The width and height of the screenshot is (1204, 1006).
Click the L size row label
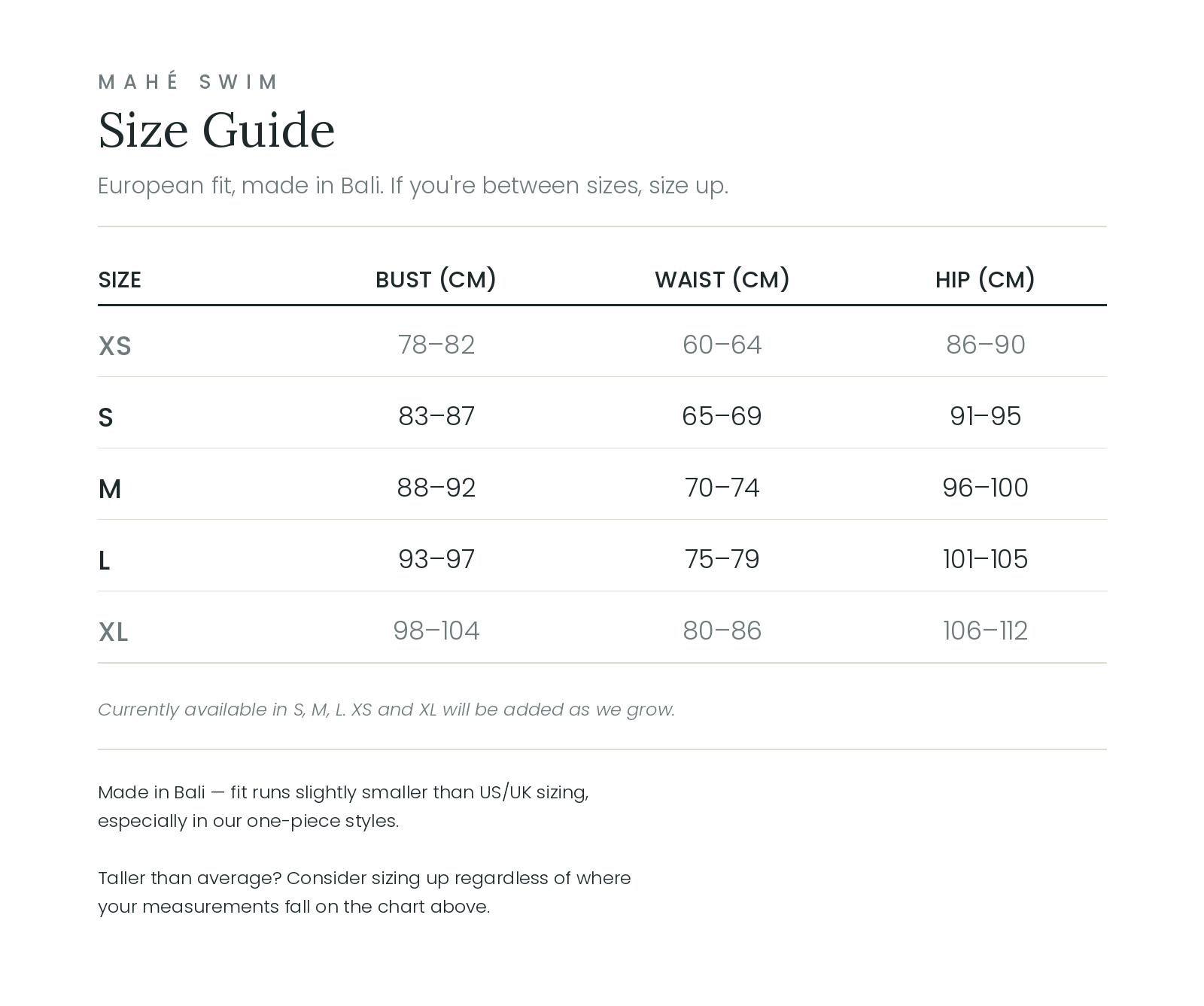[x=105, y=561]
